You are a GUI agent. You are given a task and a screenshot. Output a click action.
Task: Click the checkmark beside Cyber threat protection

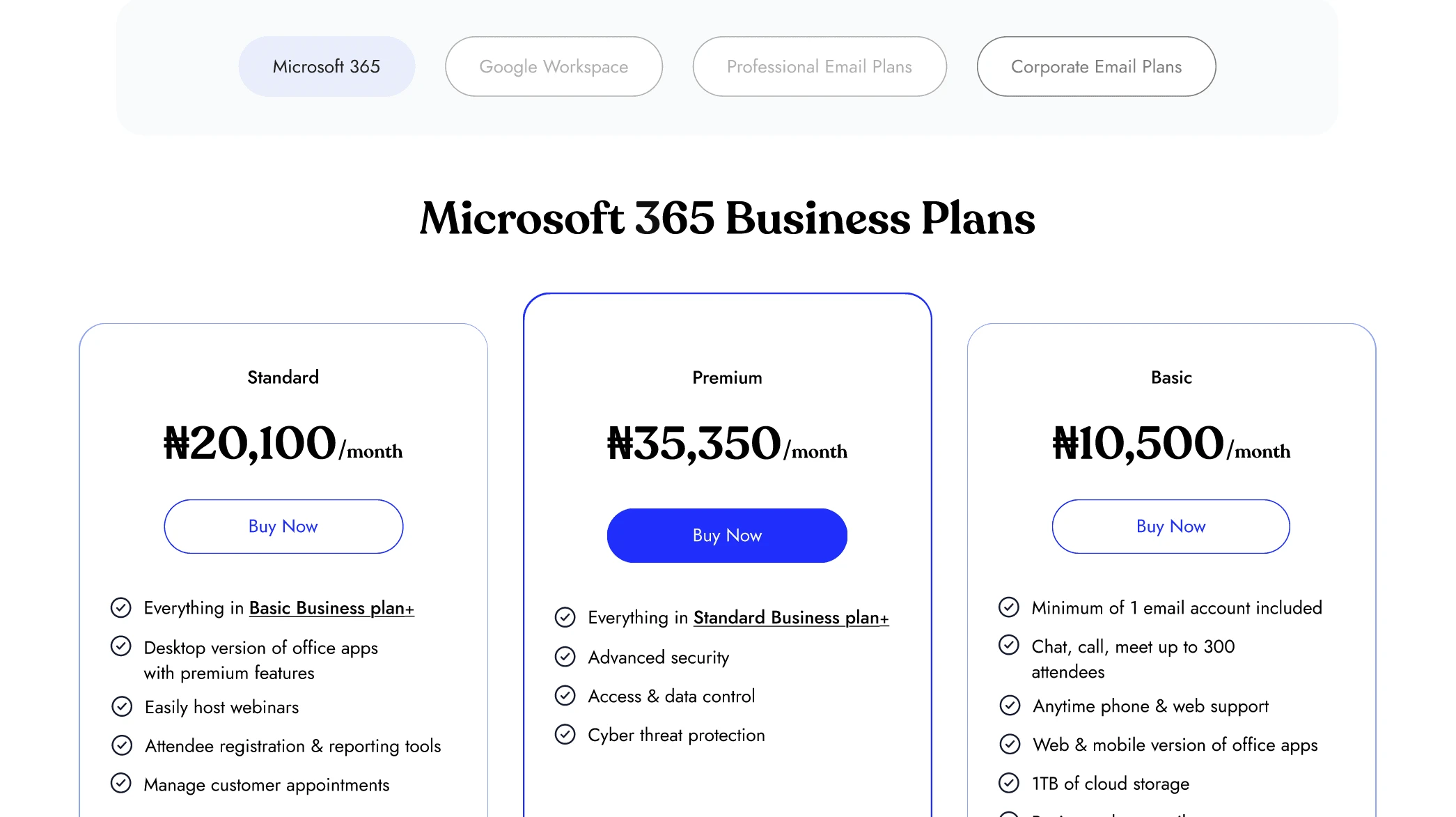point(565,734)
